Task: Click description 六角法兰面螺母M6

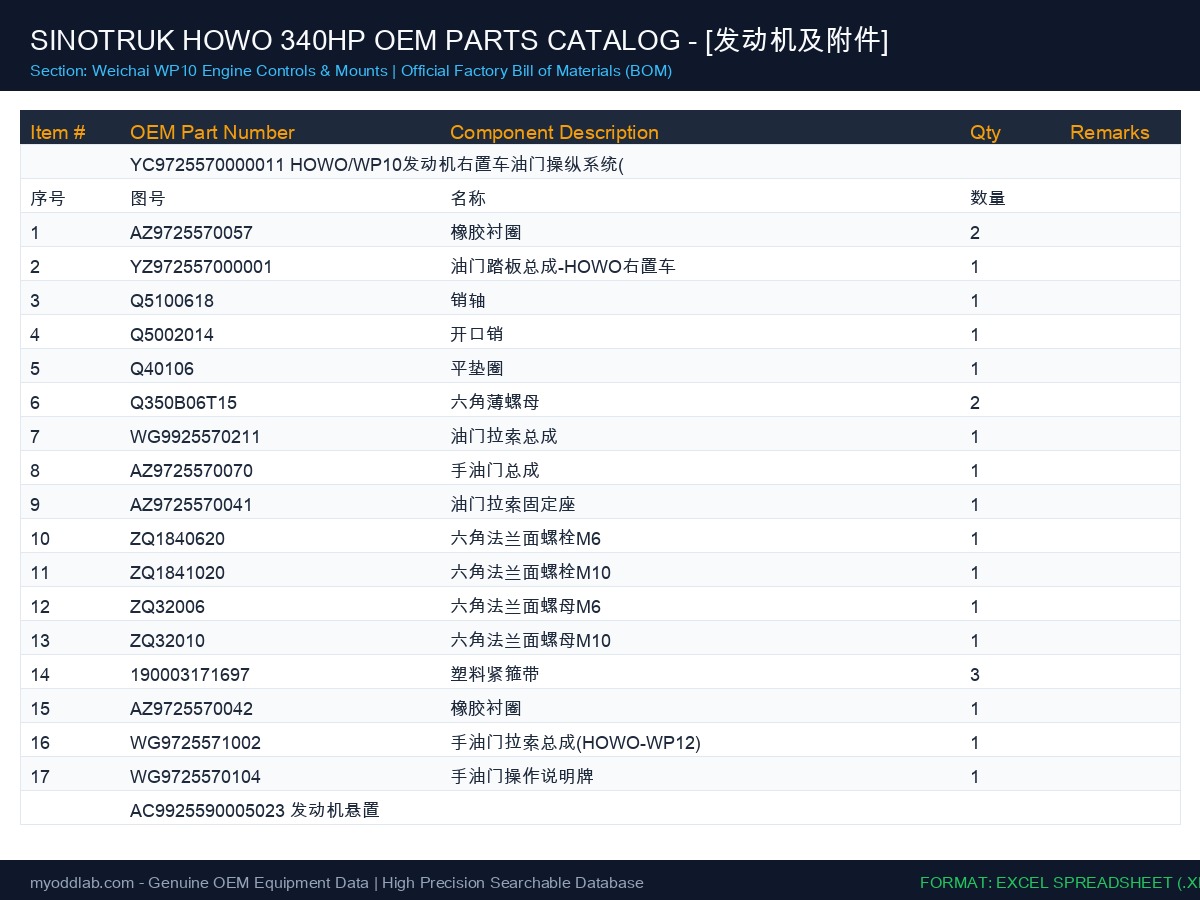Action: 526,606
